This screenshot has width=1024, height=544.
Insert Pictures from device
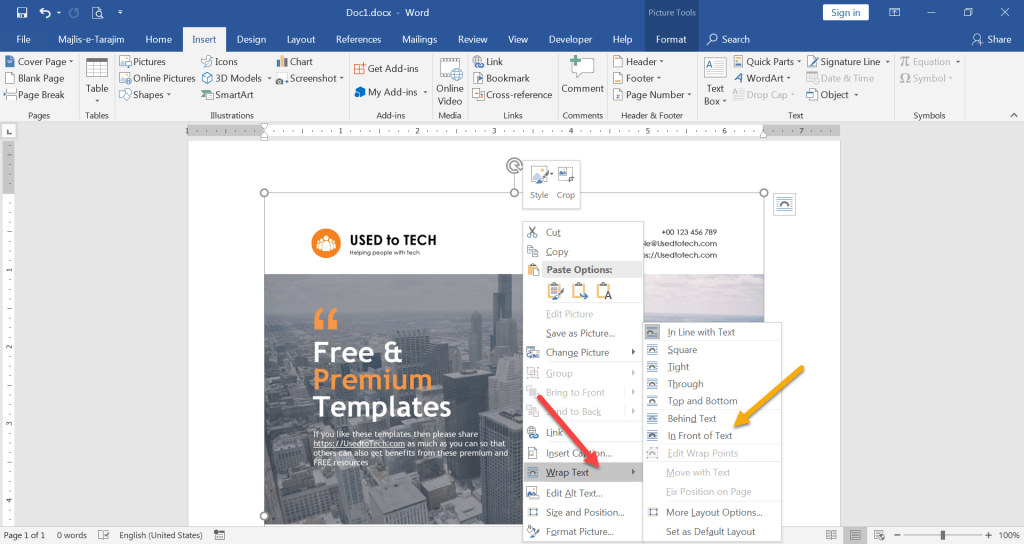[142, 61]
